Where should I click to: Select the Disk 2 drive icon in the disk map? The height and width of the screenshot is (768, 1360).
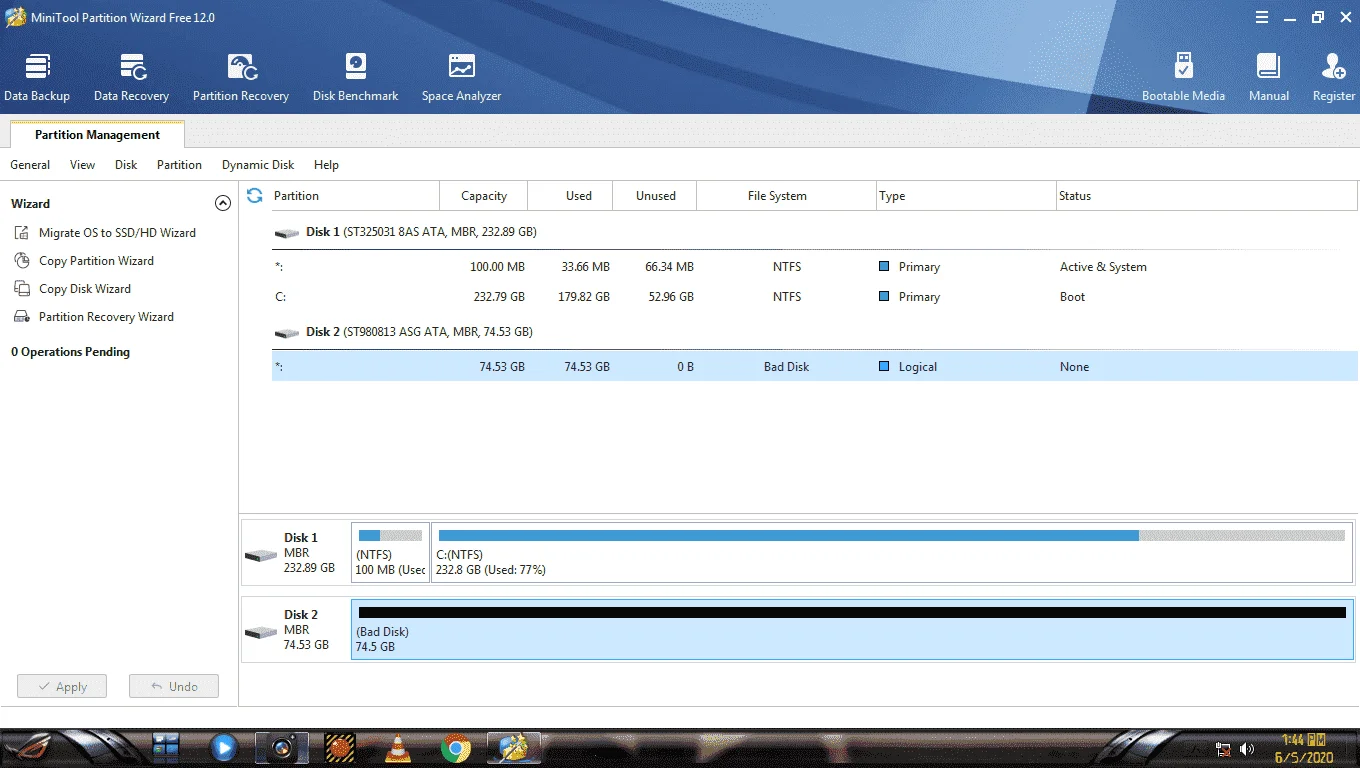click(x=261, y=632)
